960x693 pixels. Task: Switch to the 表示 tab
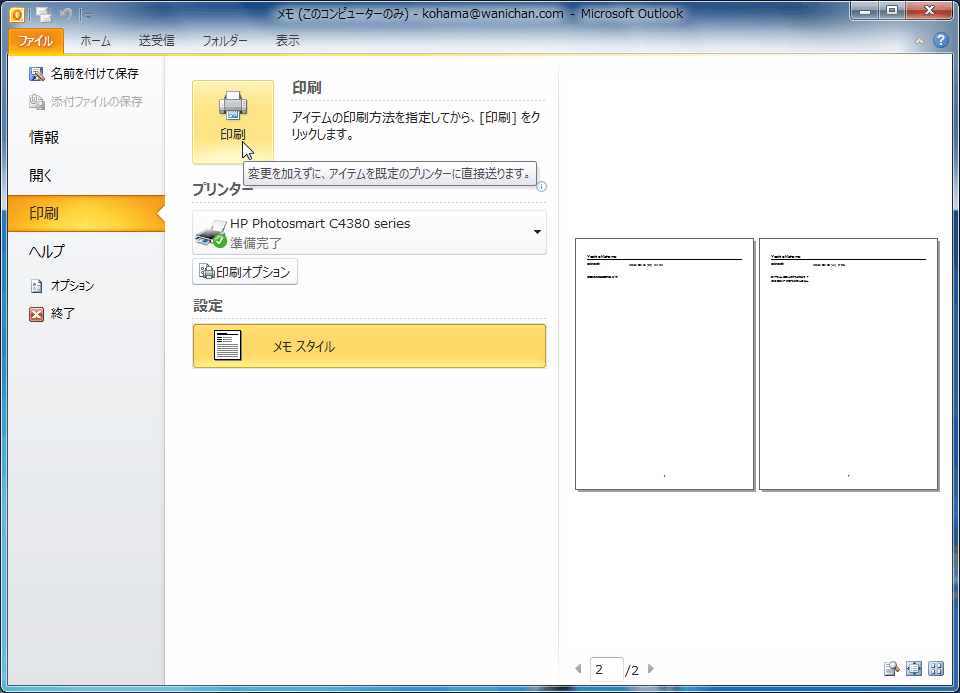(287, 41)
